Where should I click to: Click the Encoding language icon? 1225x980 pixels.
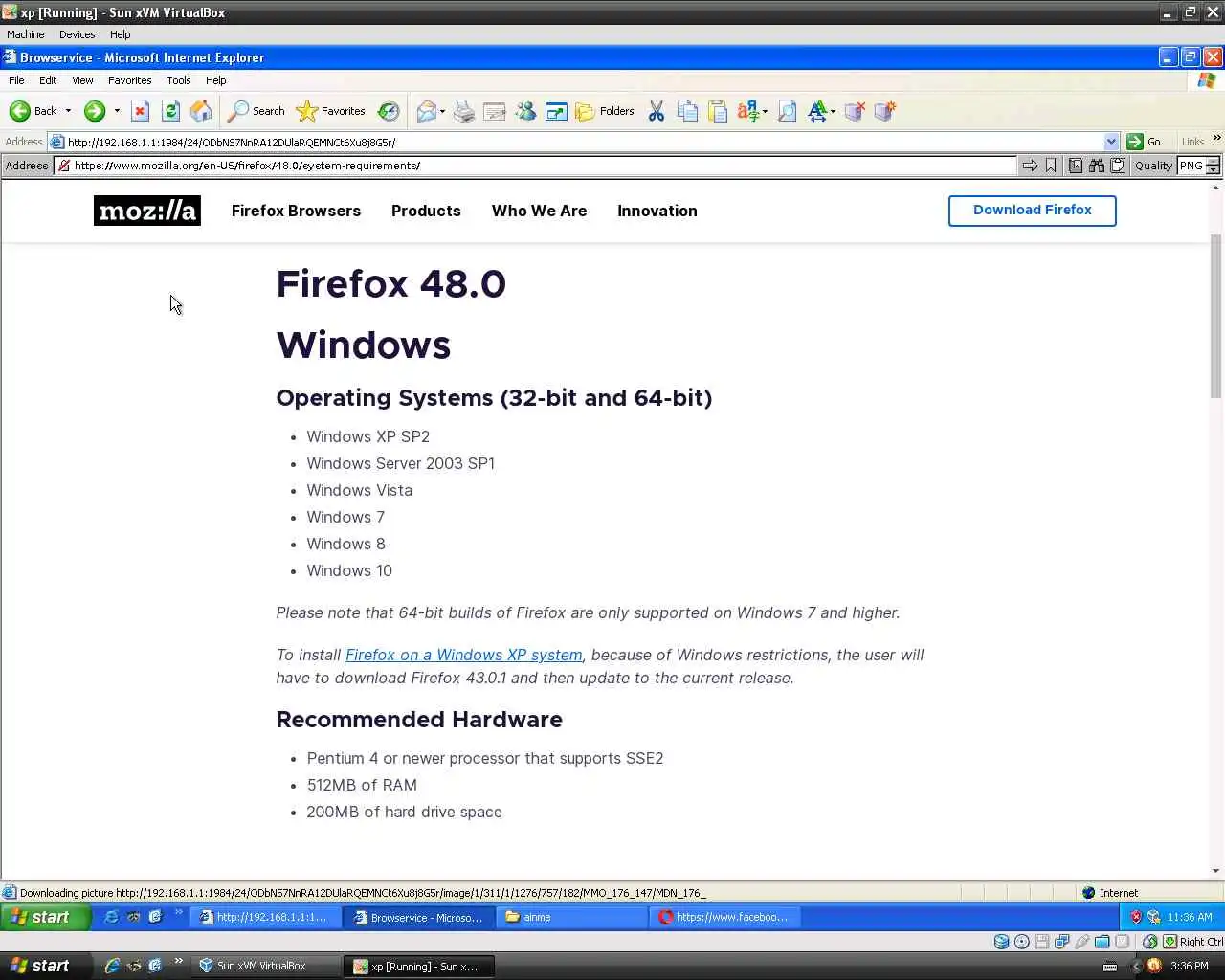(x=748, y=111)
